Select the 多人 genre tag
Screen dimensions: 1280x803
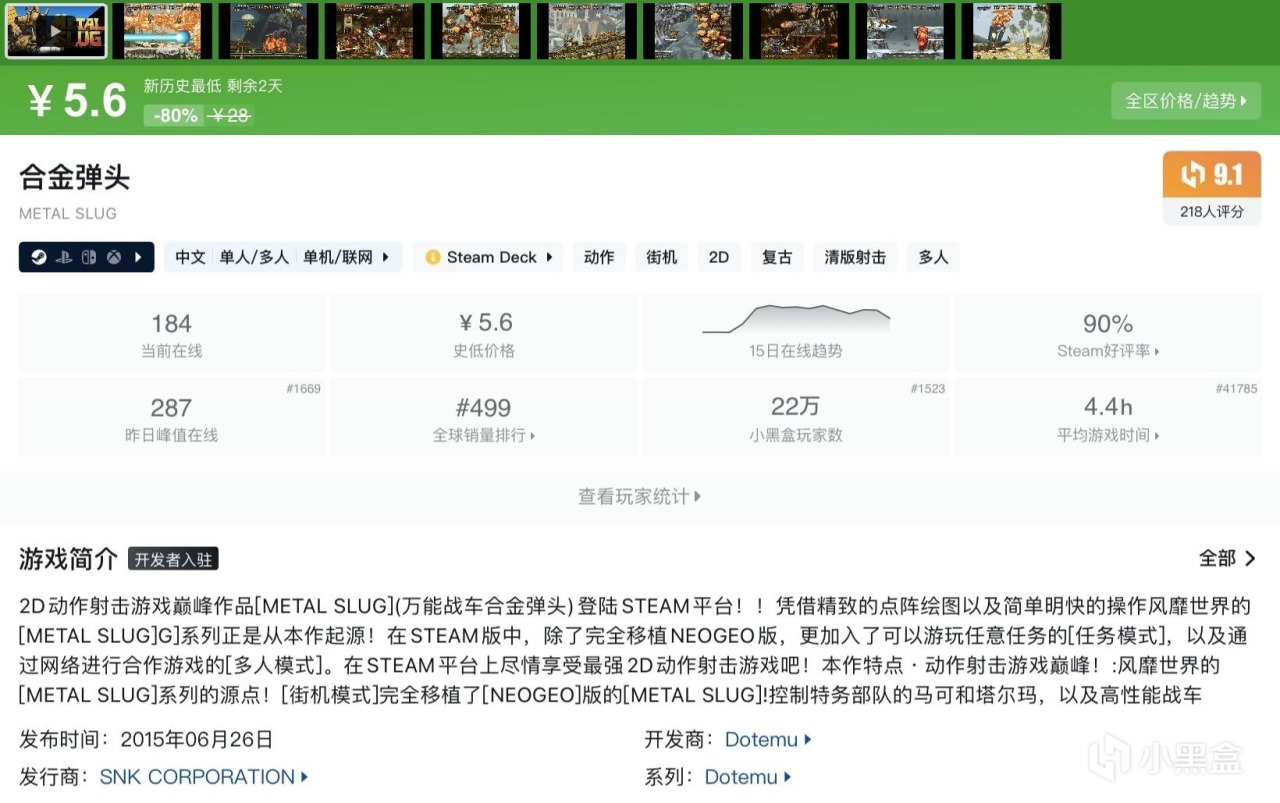pos(933,257)
